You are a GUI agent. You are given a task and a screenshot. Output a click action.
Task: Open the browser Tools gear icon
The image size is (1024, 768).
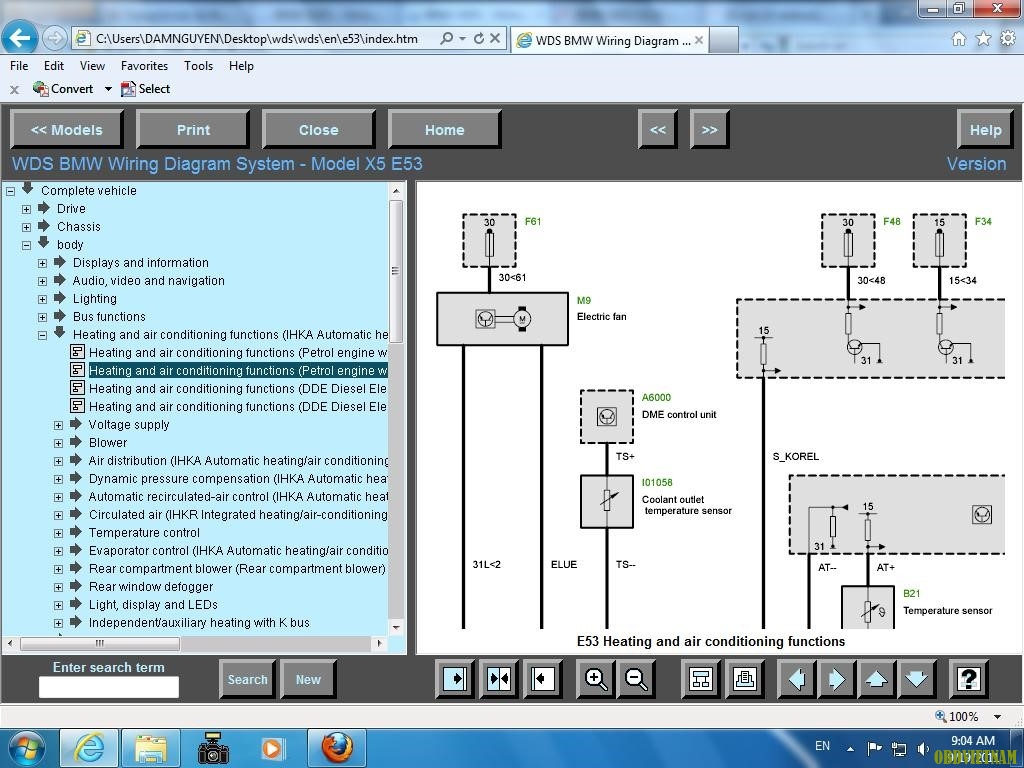point(1008,39)
